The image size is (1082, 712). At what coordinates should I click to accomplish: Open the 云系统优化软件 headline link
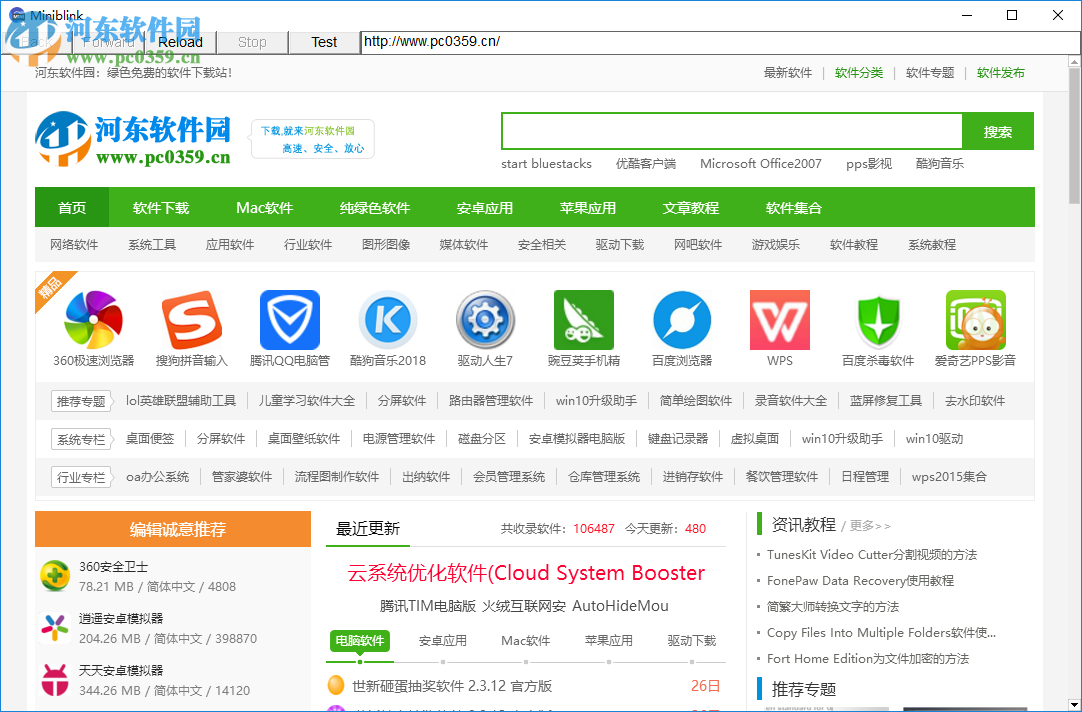[x=526, y=573]
